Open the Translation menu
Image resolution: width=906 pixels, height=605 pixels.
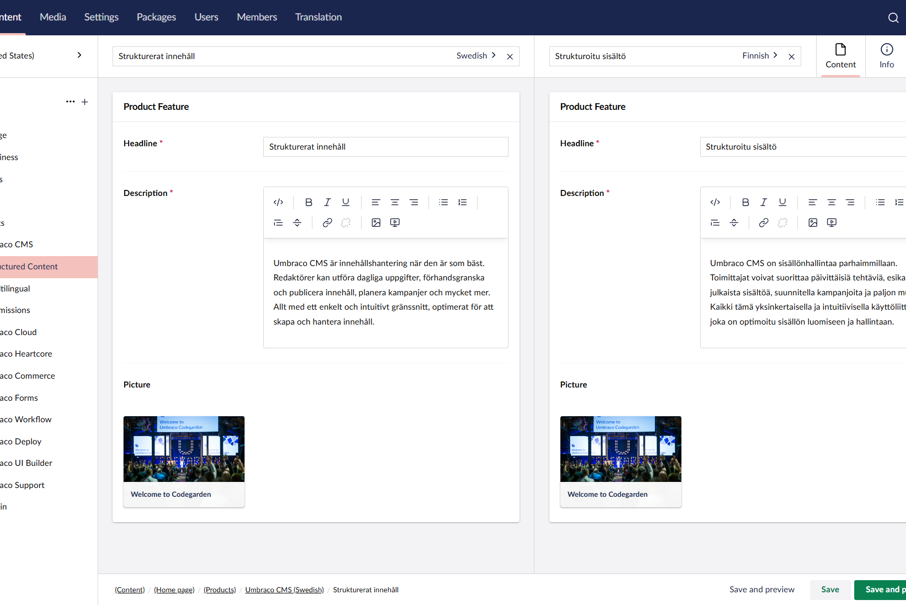point(318,17)
